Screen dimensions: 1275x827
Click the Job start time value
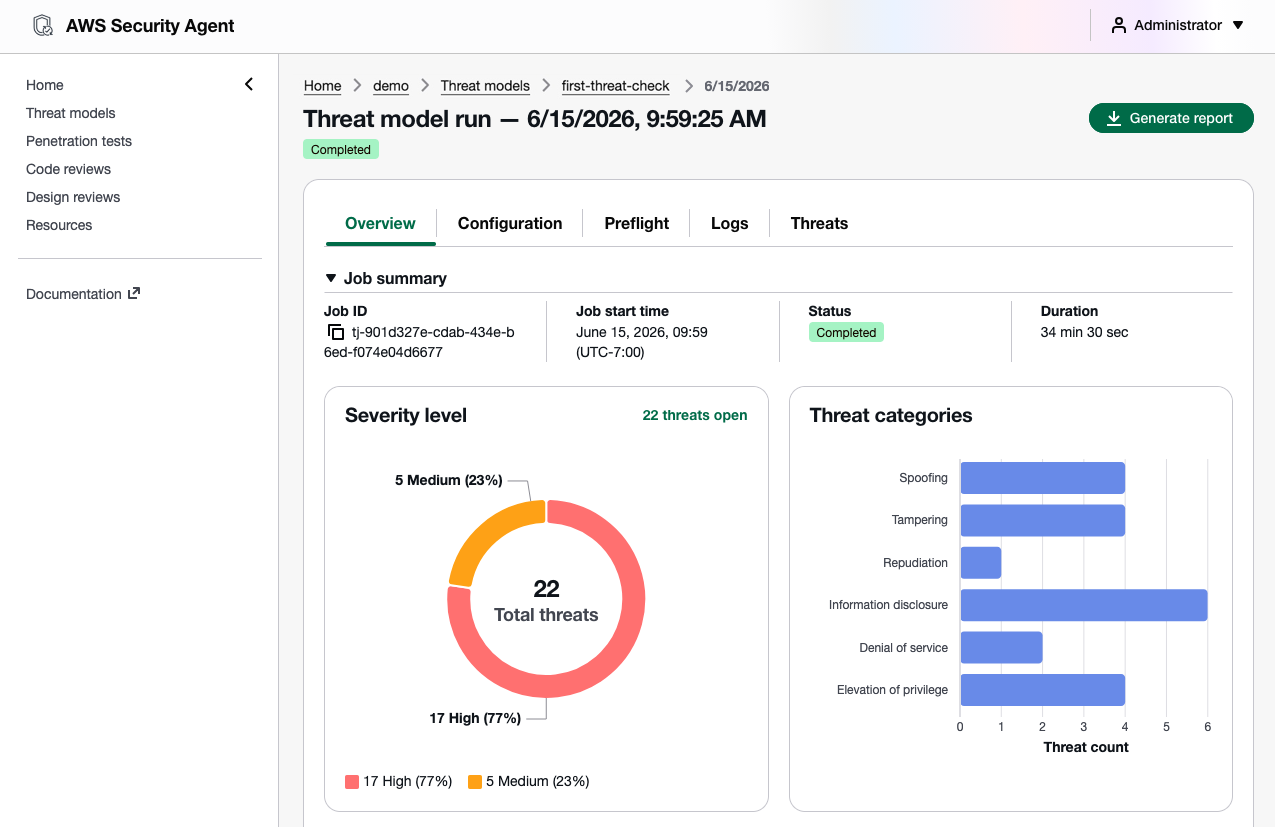(640, 342)
